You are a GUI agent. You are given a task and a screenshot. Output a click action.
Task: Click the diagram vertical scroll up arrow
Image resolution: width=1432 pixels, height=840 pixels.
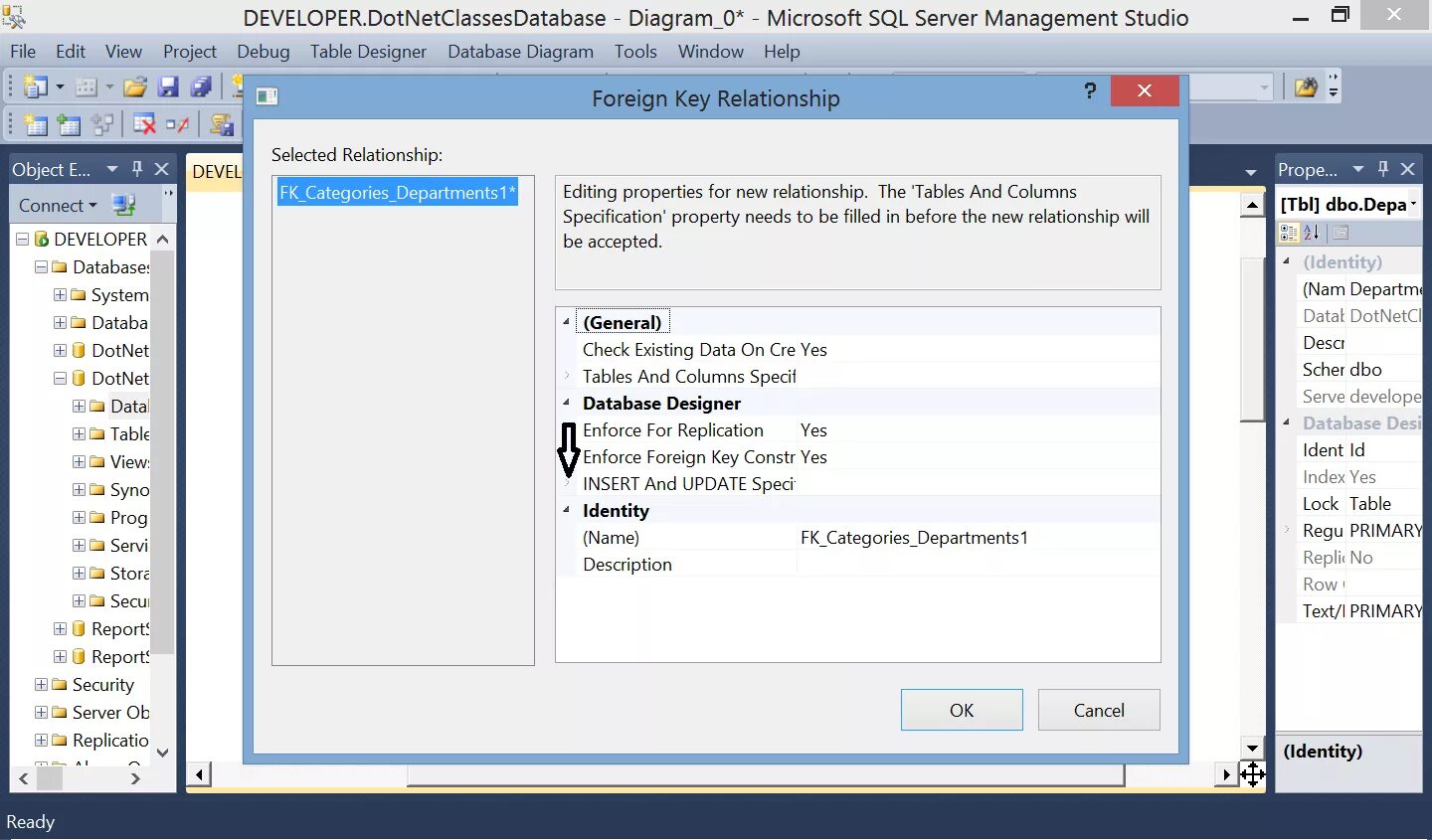pos(1252,205)
